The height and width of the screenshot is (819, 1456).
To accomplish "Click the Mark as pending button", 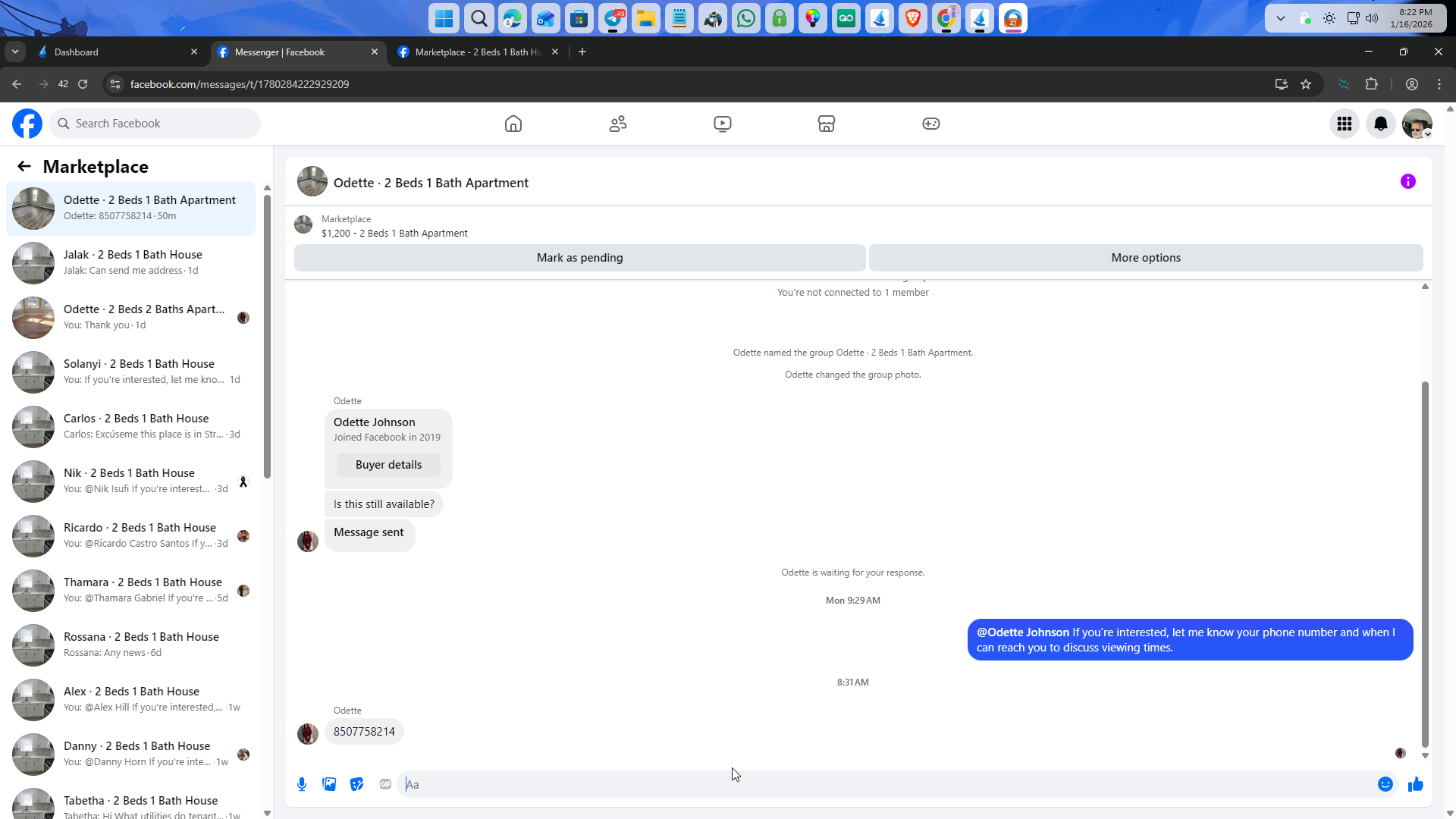I will (x=579, y=258).
